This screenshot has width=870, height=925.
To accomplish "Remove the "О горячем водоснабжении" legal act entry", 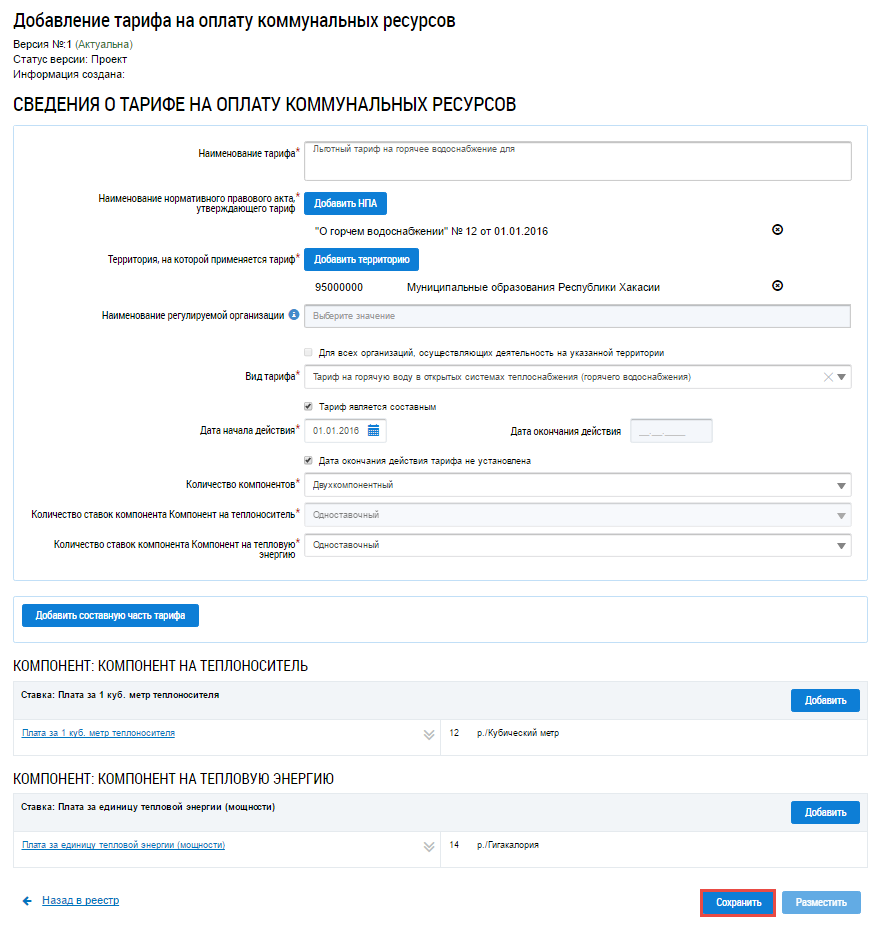I will (777, 230).
